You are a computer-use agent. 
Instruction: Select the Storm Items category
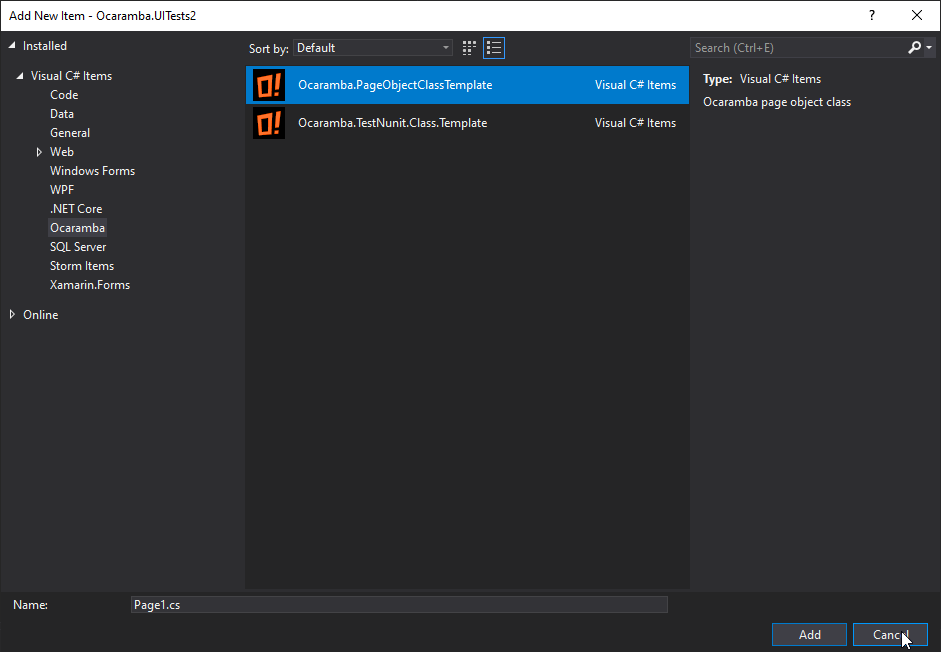[x=82, y=266]
